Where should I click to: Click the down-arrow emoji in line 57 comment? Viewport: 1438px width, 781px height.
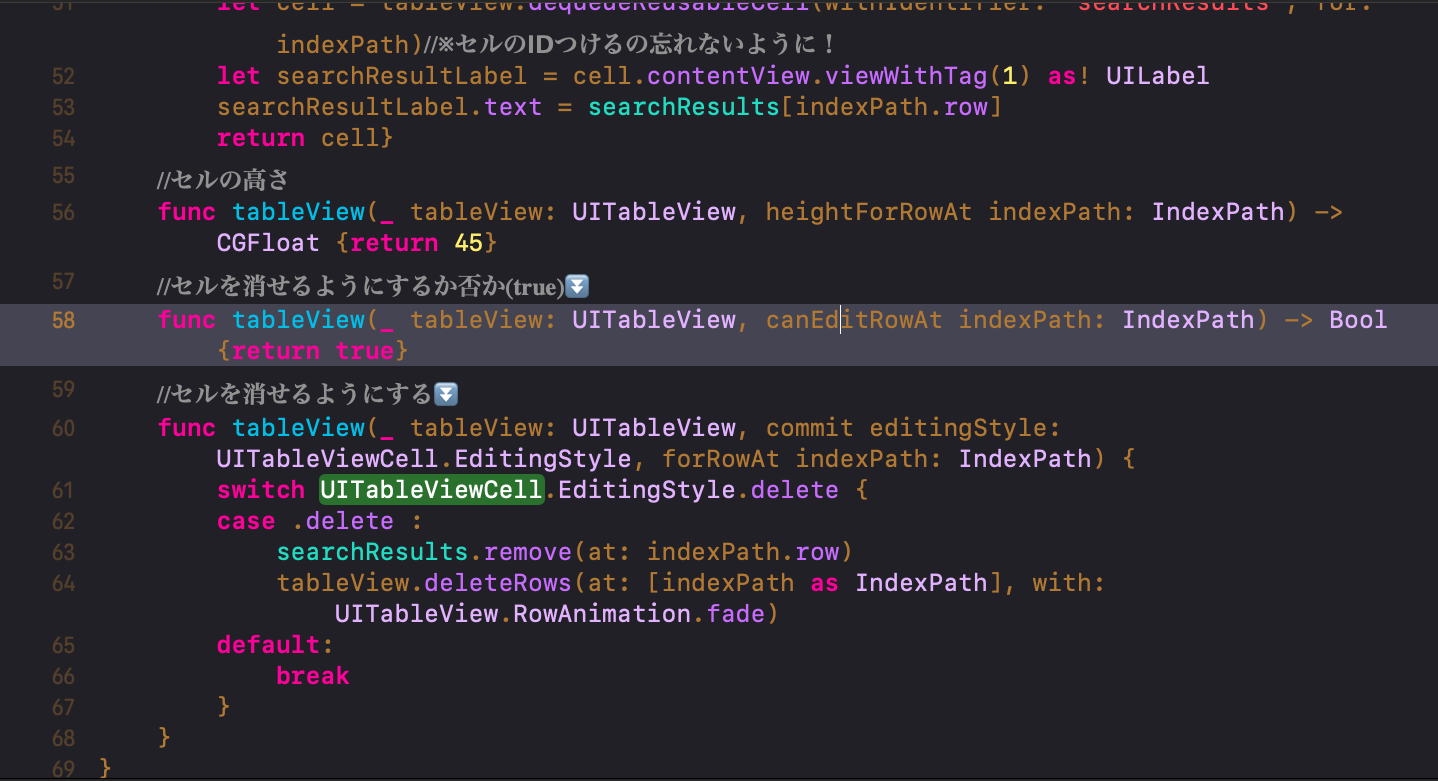[577, 288]
